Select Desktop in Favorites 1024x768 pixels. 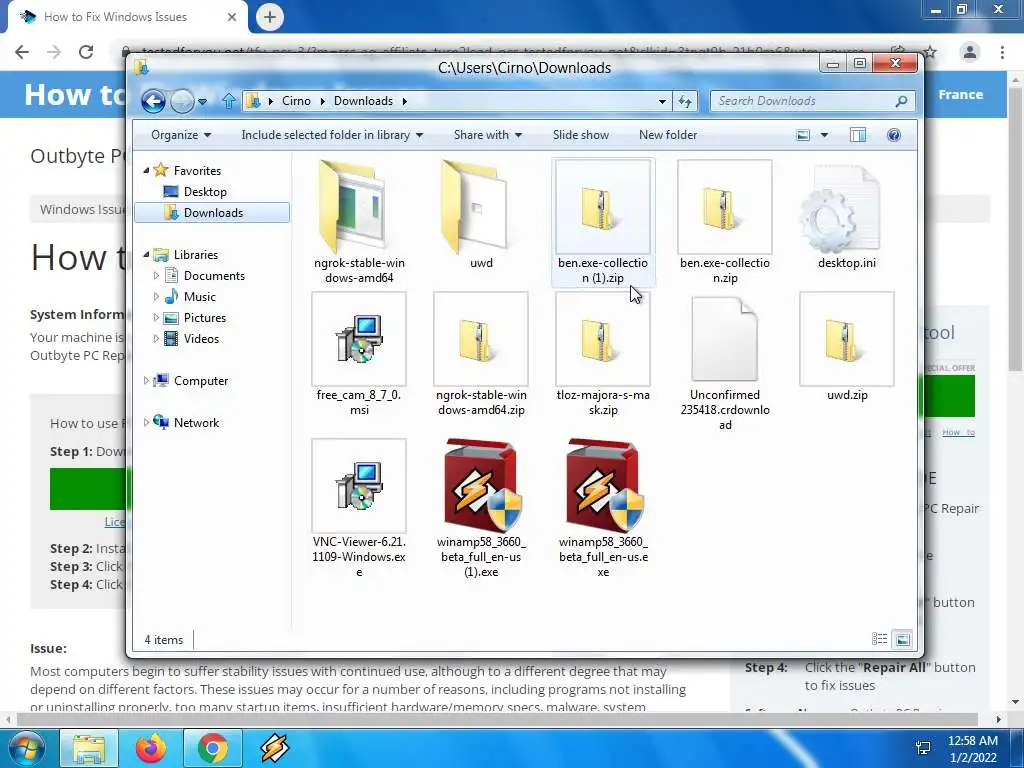point(205,191)
